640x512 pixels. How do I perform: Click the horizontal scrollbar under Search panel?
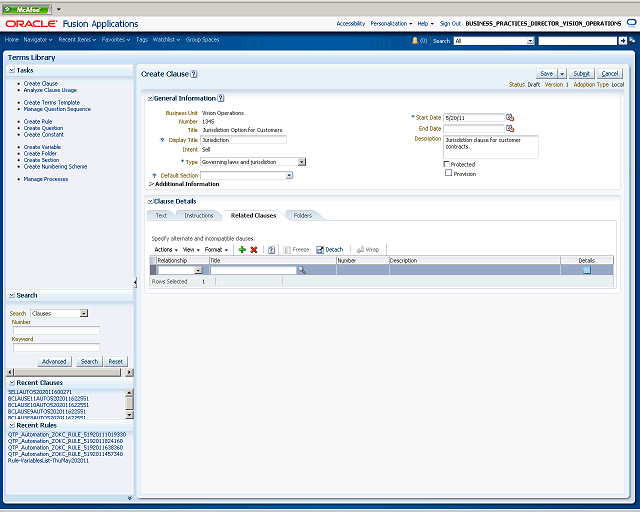[x=68, y=372]
